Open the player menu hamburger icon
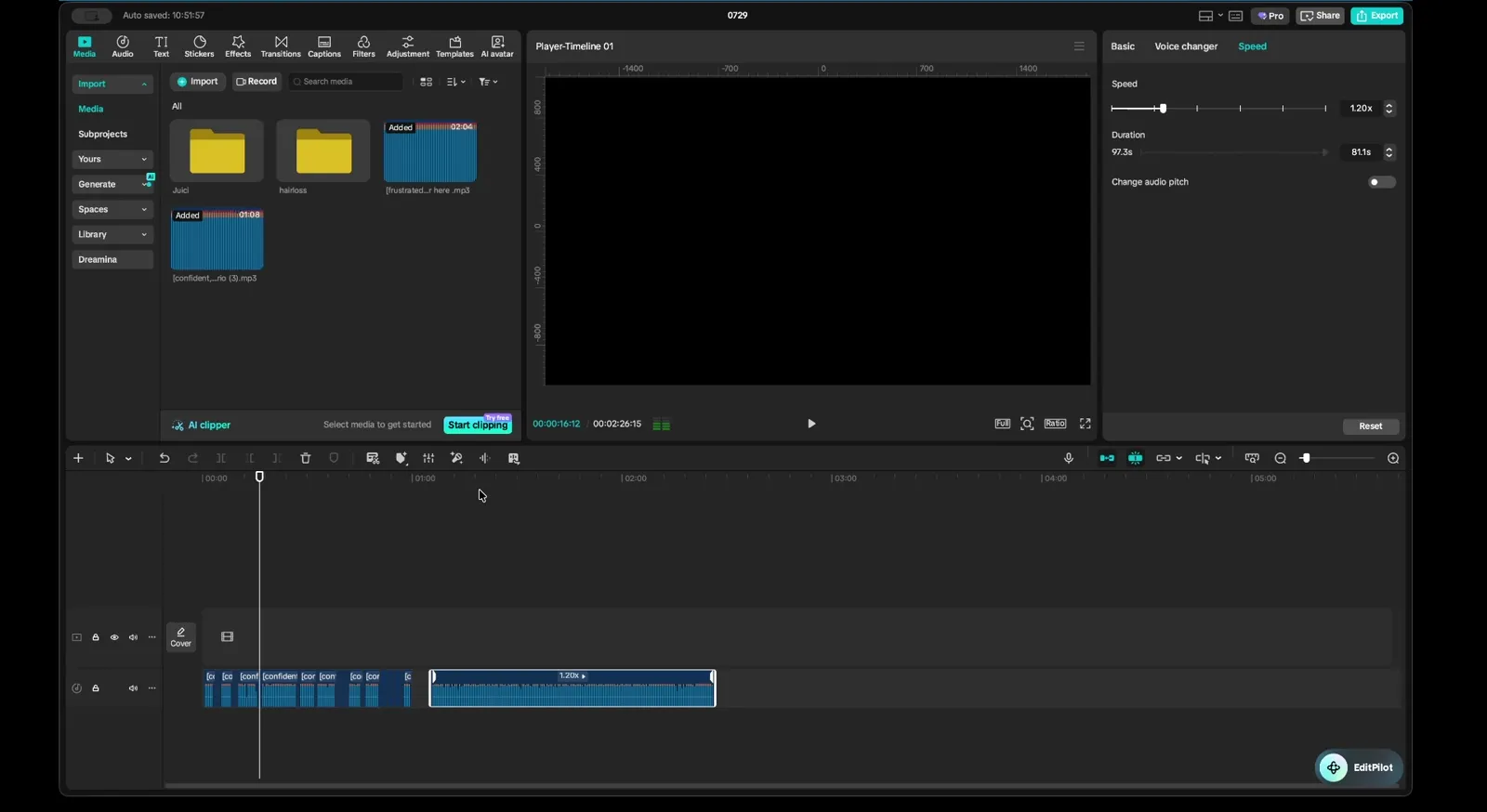 [x=1079, y=46]
